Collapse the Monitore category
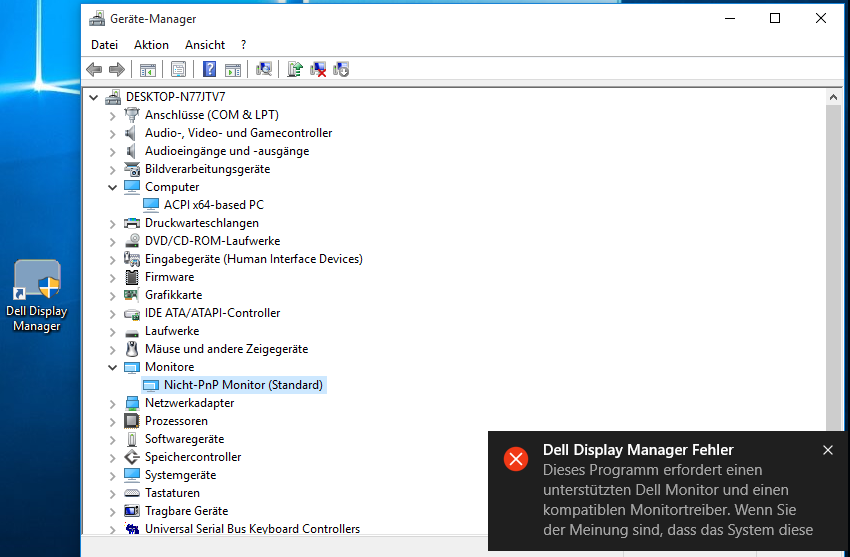Viewport: 850px width, 557px height. click(x=112, y=367)
